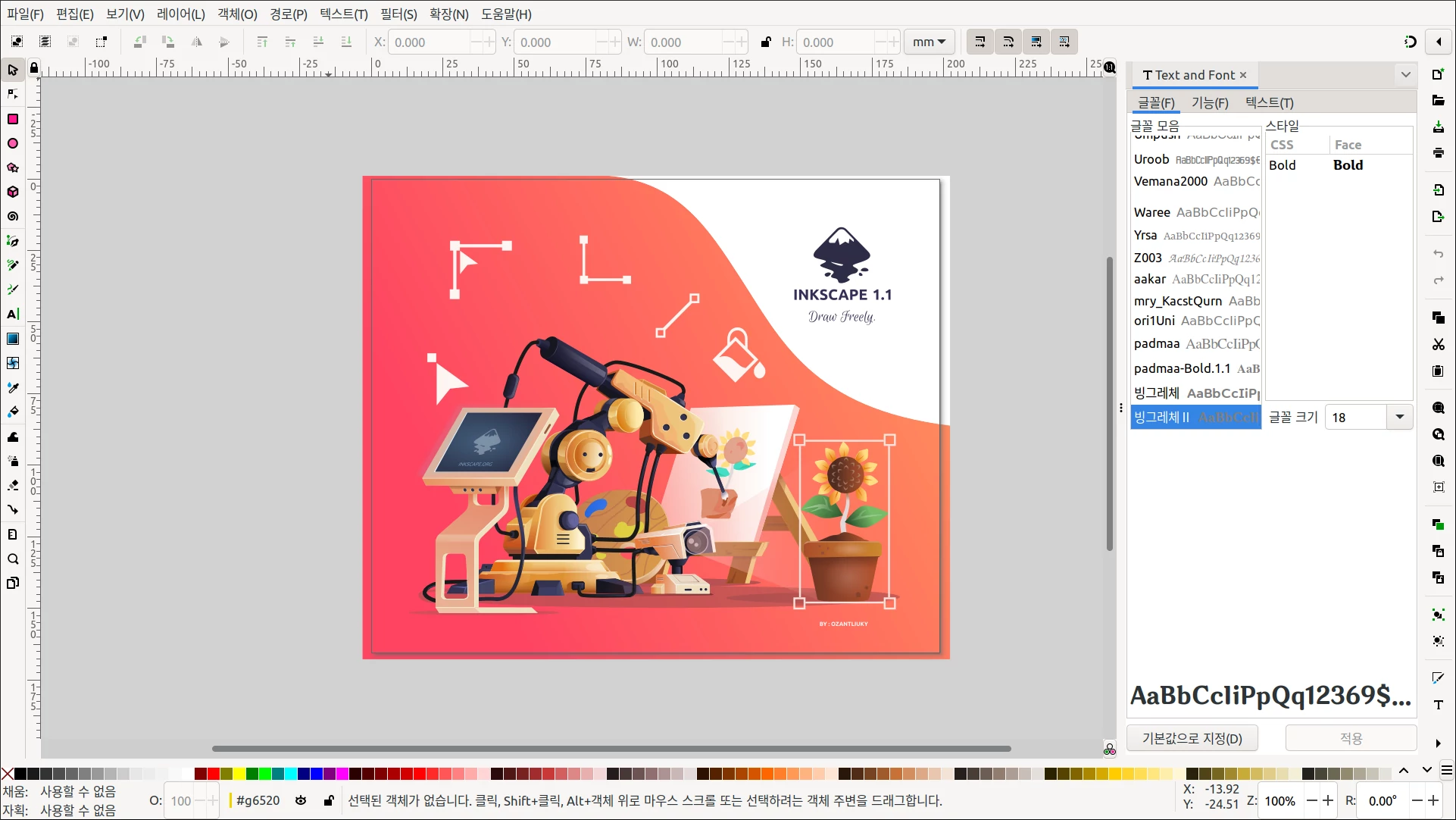Expand the font size dropdown
This screenshot has height=820, width=1456.
(1399, 417)
